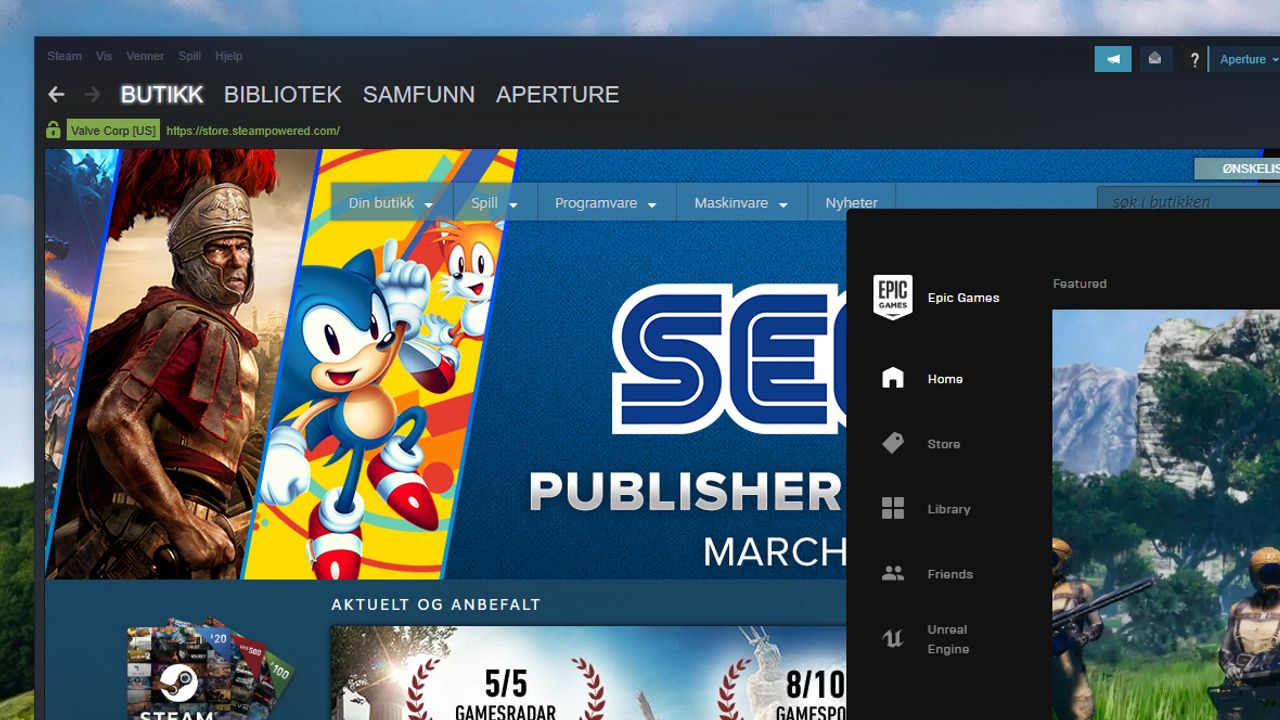
Task: Expand the Din butikk dropdown
Action: 390,203
